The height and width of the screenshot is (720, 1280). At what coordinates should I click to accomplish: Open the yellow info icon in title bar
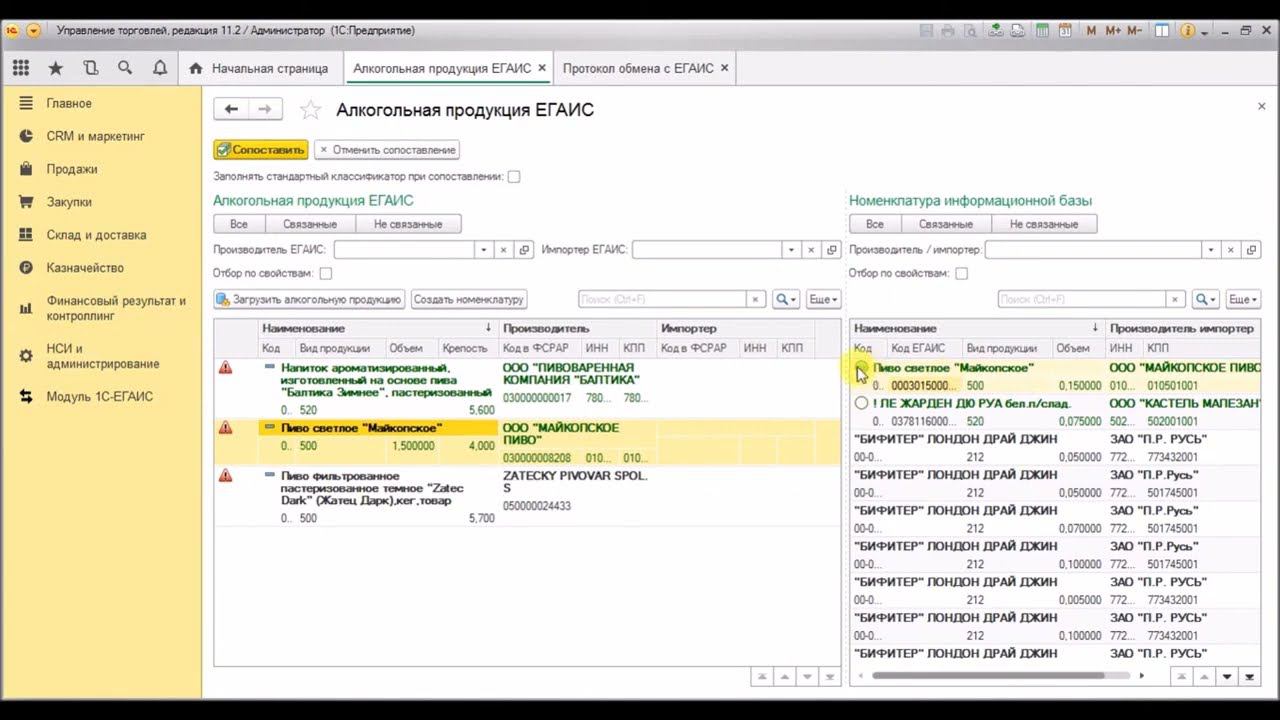[x=1187, y=30]
